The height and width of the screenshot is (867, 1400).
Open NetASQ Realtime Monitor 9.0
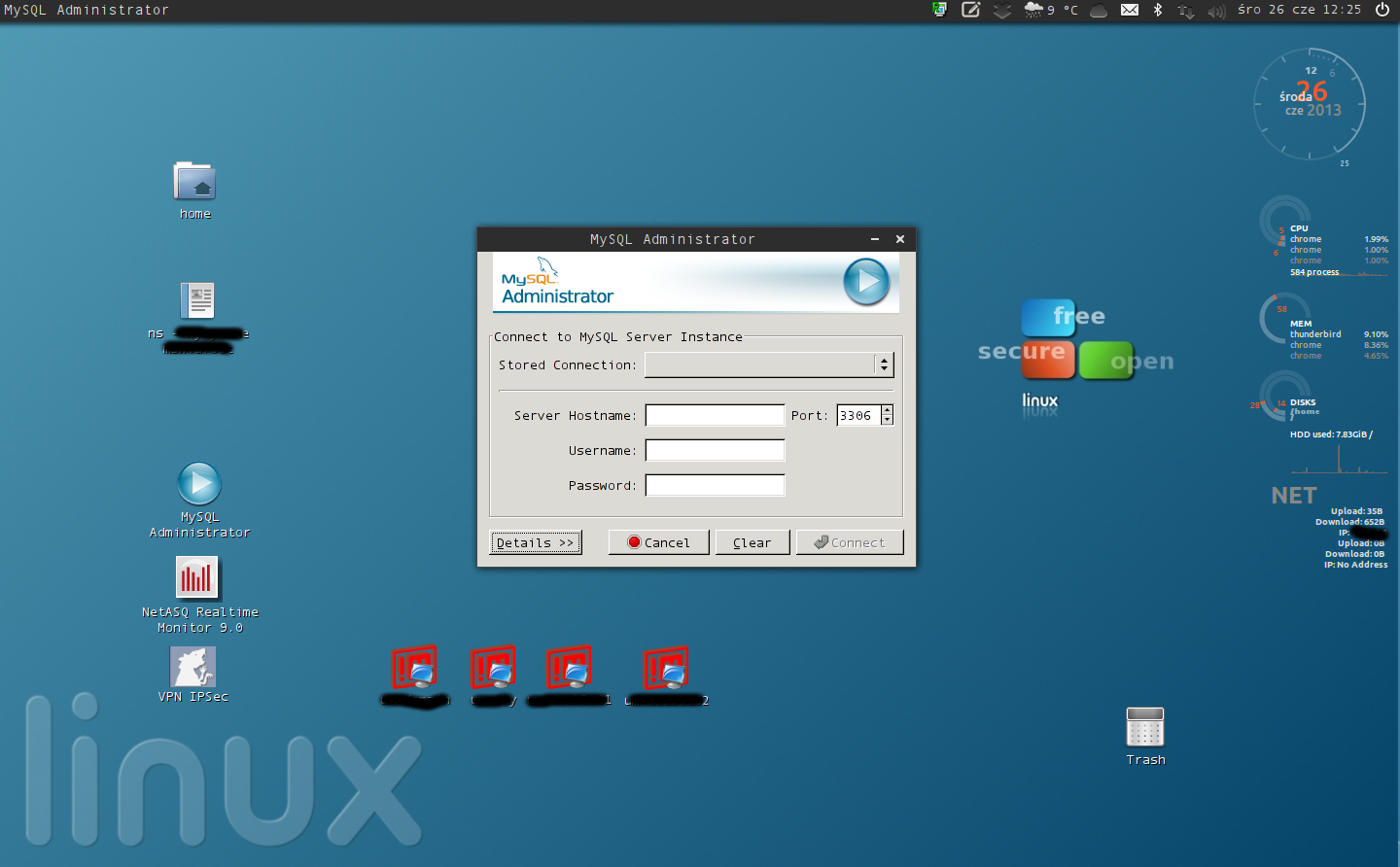(x=198, y=577)
